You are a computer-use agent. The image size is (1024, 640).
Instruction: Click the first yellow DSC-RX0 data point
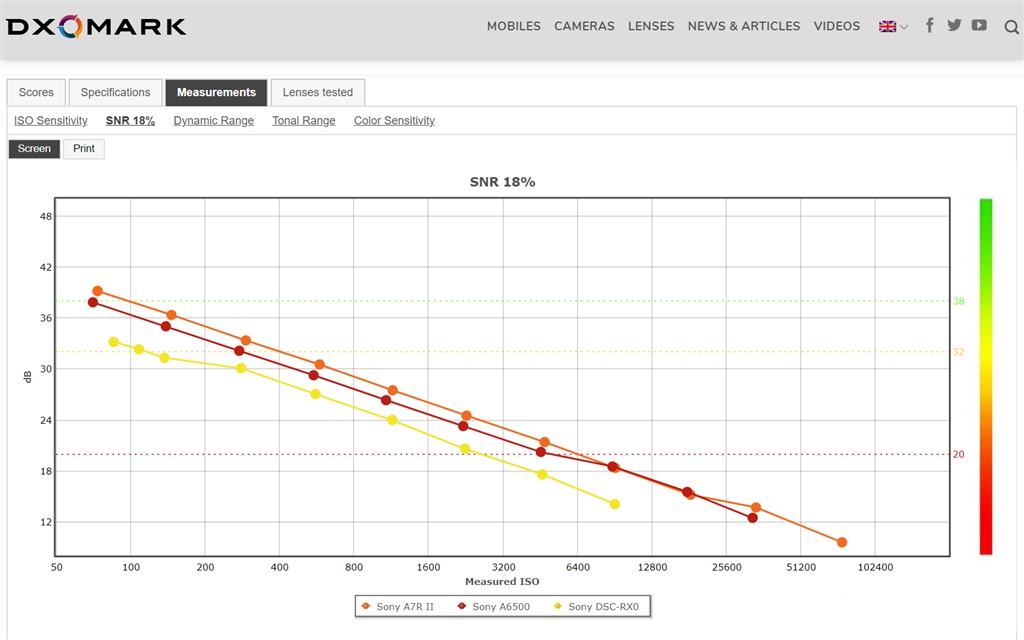[114, 342]
